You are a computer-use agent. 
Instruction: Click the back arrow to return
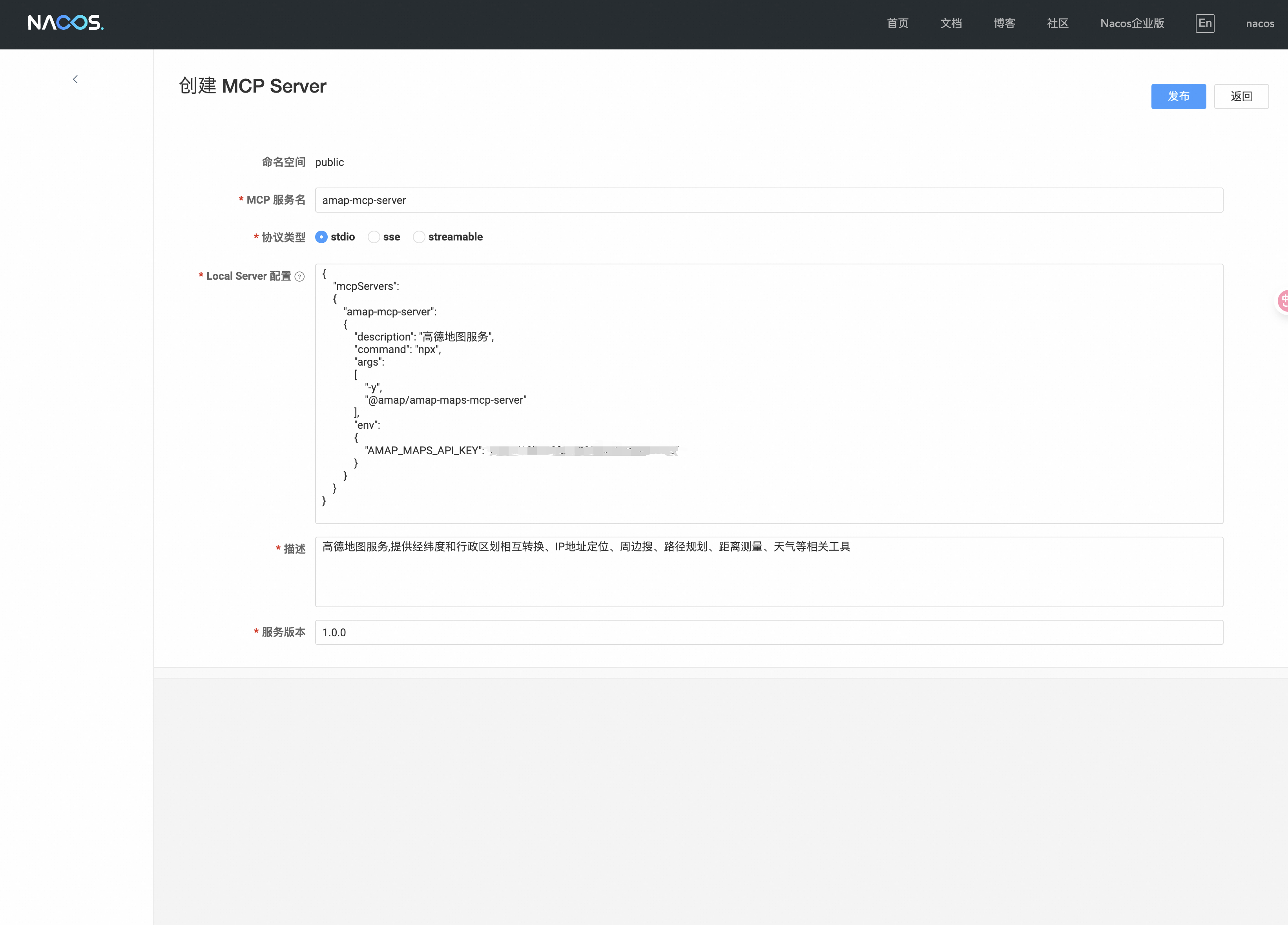75,79
